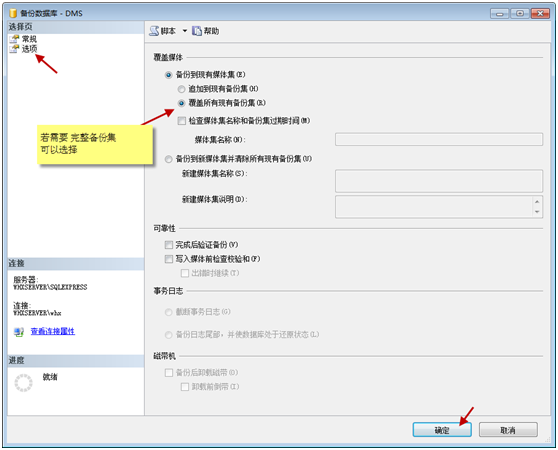558x450 pixels.
Task: Select 备份到新媒体集并清除所有现有备份集 option
Action: (168, 159)
